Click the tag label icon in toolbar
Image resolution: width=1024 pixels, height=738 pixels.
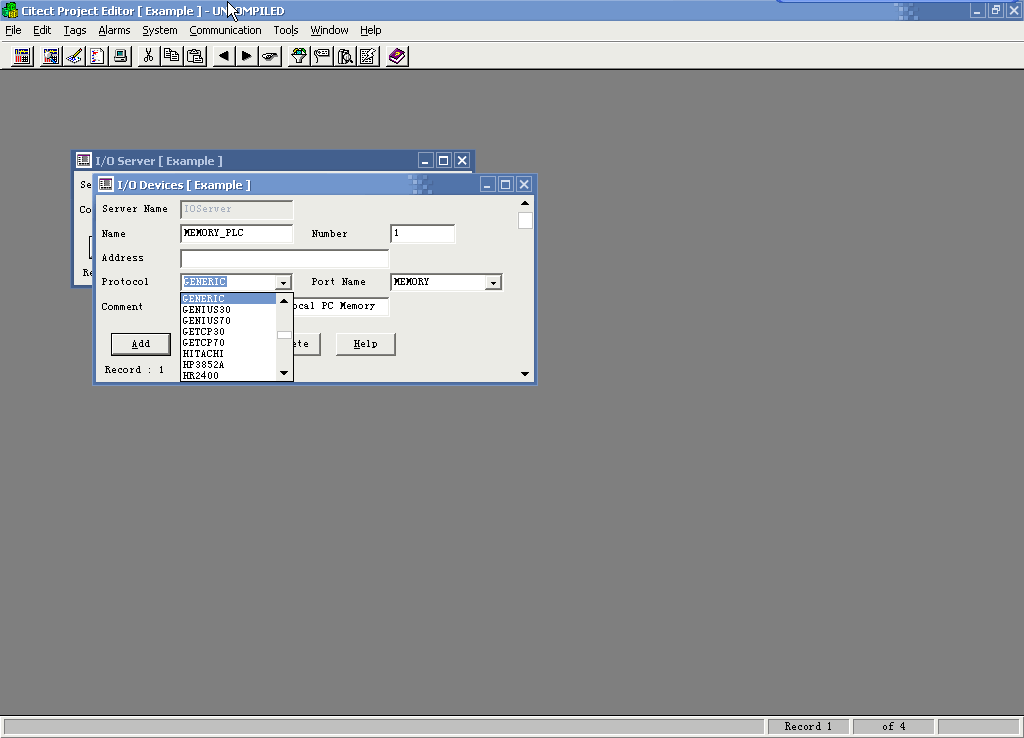click(322, 56)
